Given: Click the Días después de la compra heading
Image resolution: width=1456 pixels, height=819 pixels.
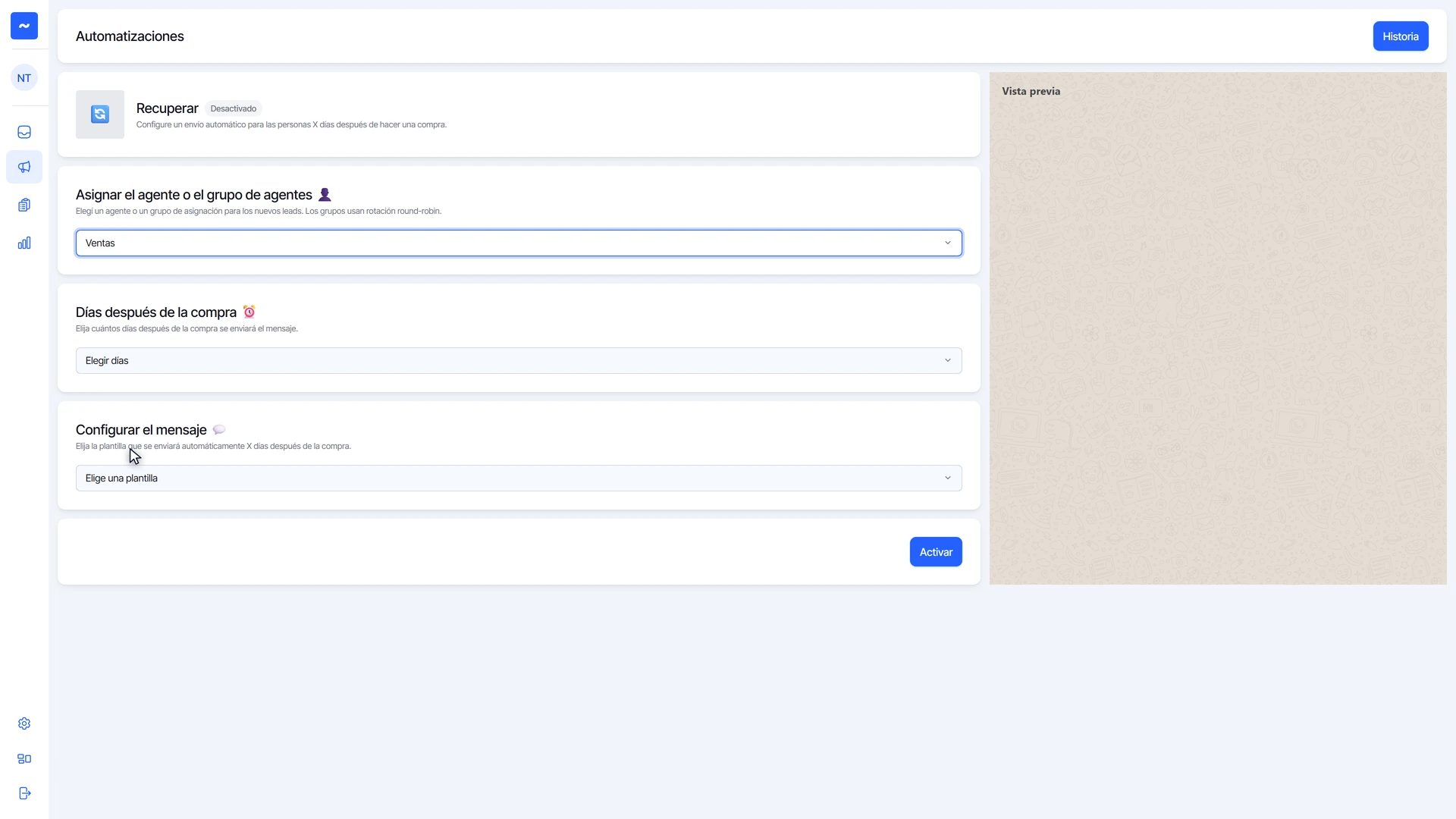Looking at the screenshot, I should (x=156, y=312).
